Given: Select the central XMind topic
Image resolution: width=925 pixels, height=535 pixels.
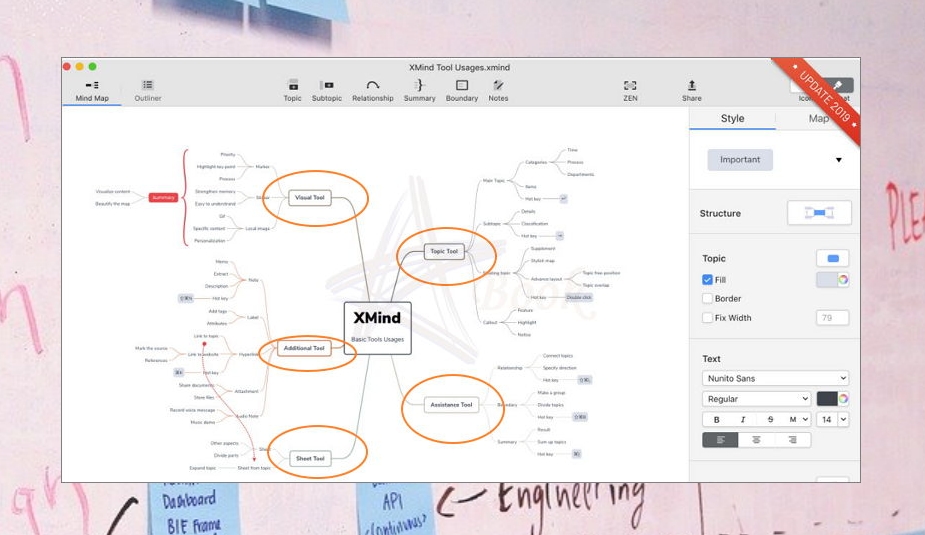Looking at the screenshot, I should [378, 328].
